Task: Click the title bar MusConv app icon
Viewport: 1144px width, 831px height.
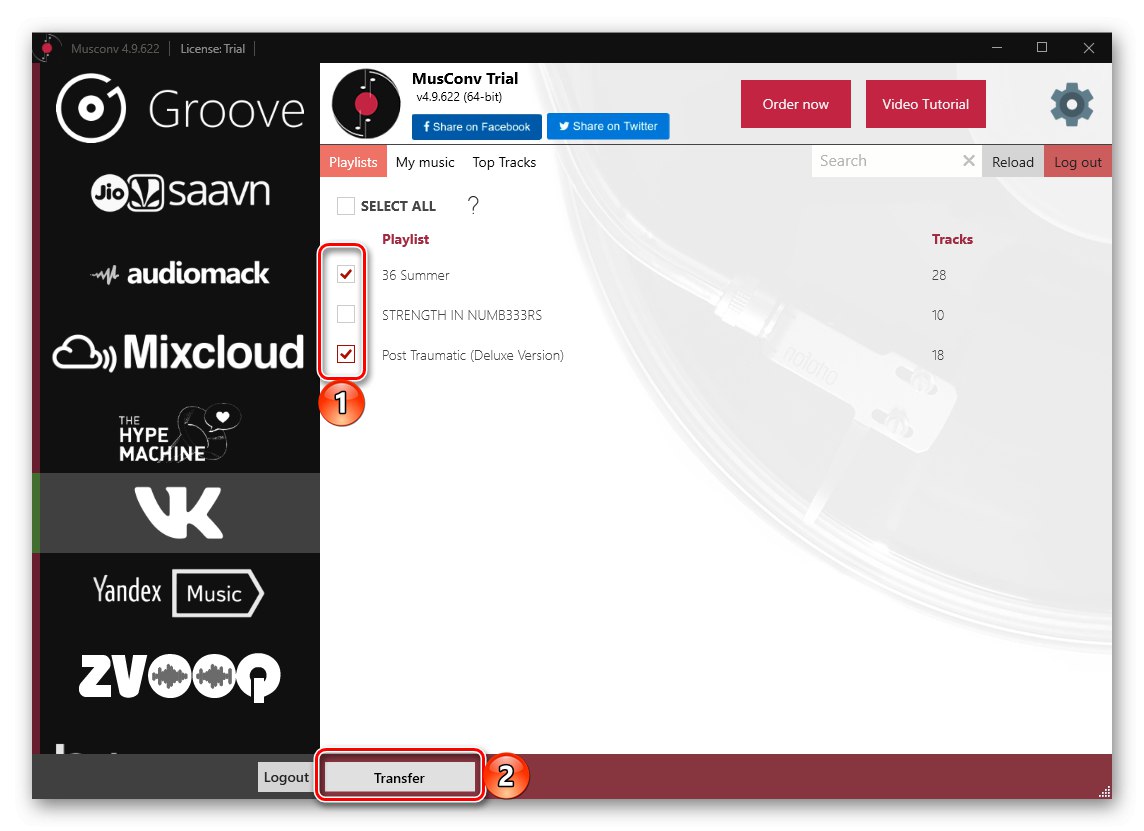Action: click(x=46, y=48)
